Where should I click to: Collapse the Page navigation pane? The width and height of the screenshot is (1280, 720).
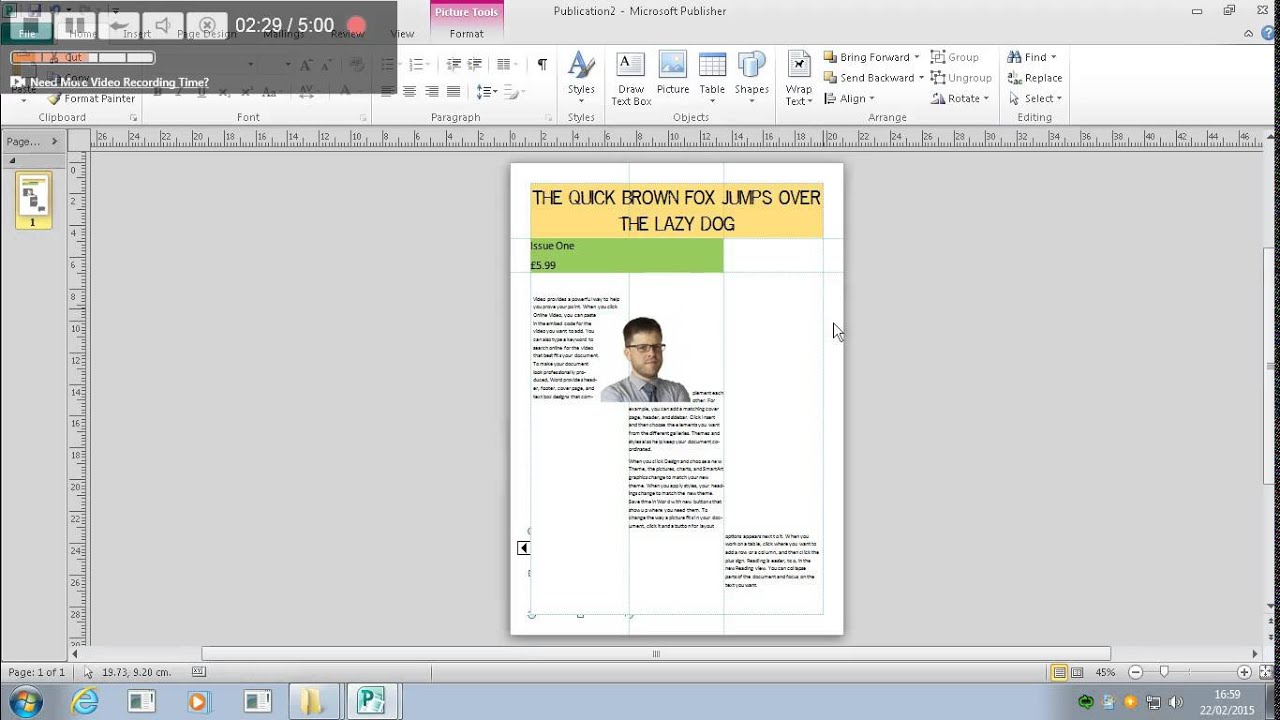tap(54, 141)
